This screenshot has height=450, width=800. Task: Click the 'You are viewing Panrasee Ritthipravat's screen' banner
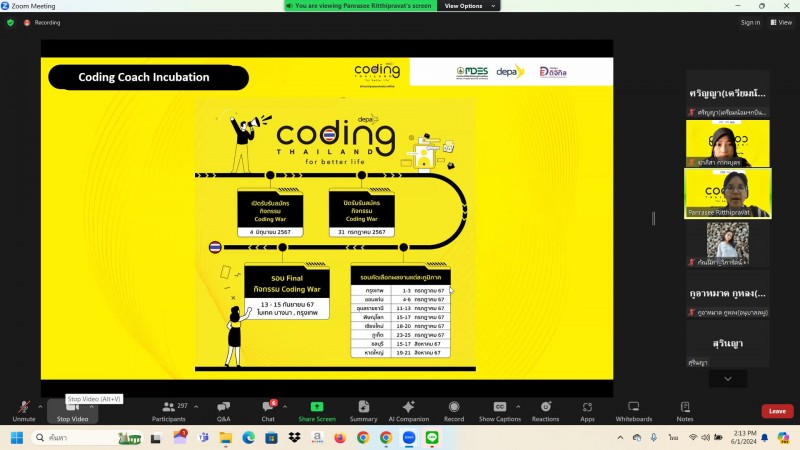[360, 6]
